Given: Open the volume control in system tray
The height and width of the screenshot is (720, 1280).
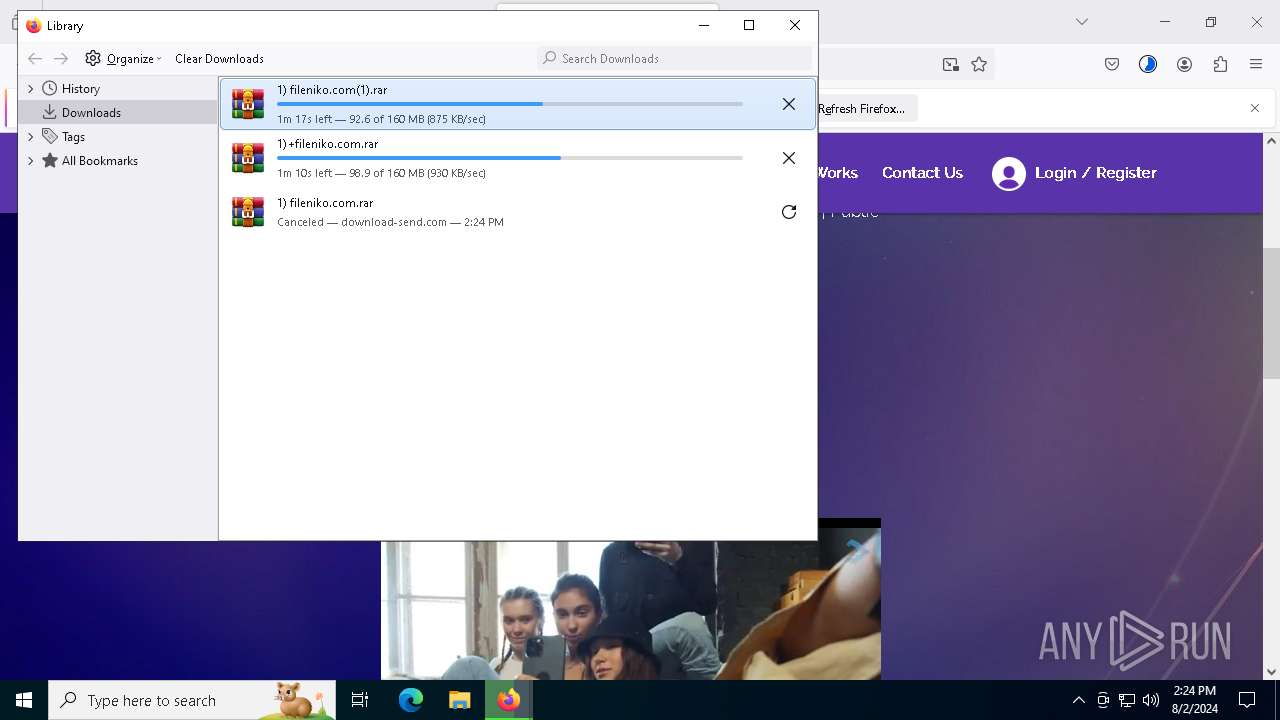Looking at the screenshot, I should click(x=1151, y=700).
